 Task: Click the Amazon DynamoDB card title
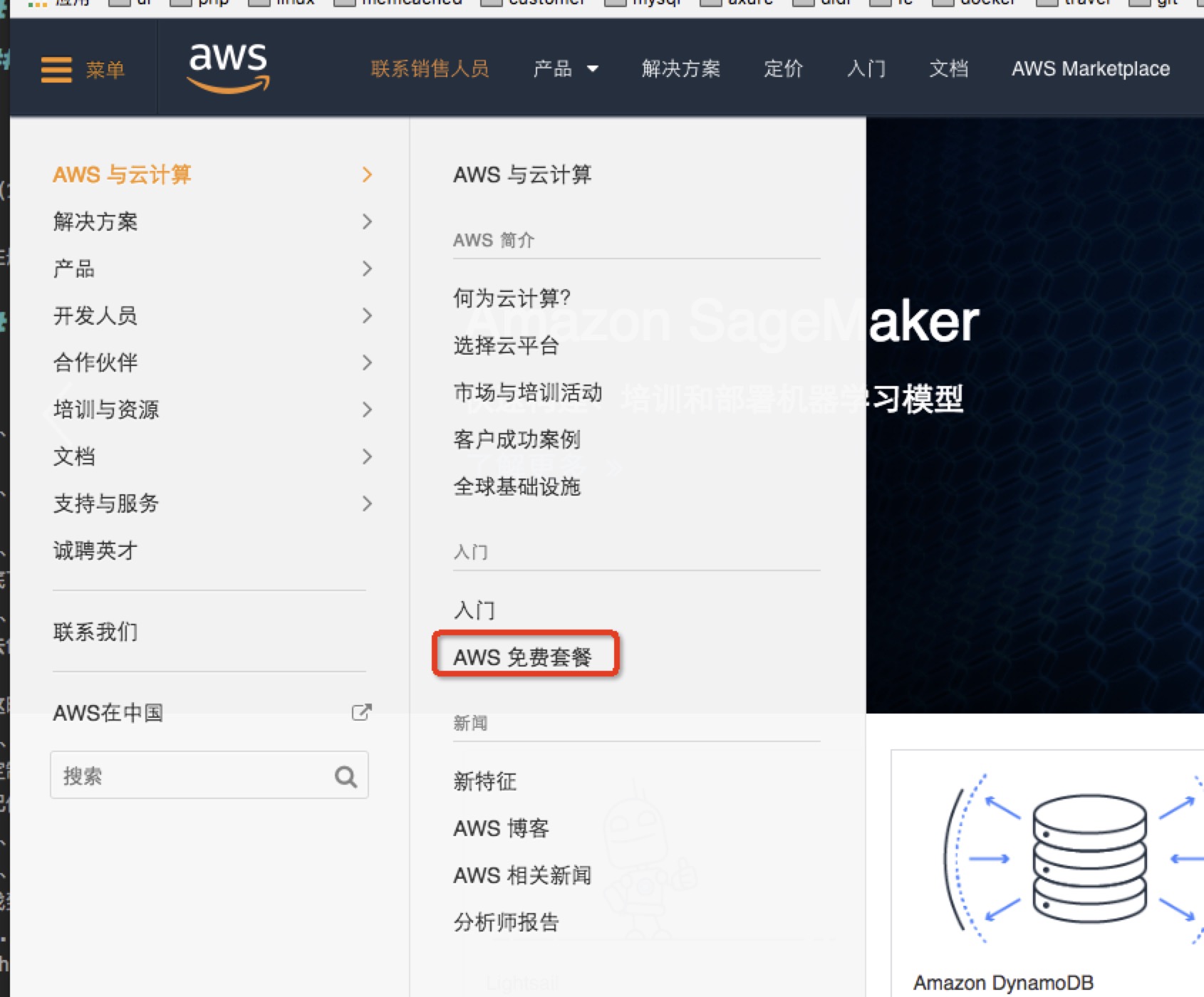(x=1003, y=983)
